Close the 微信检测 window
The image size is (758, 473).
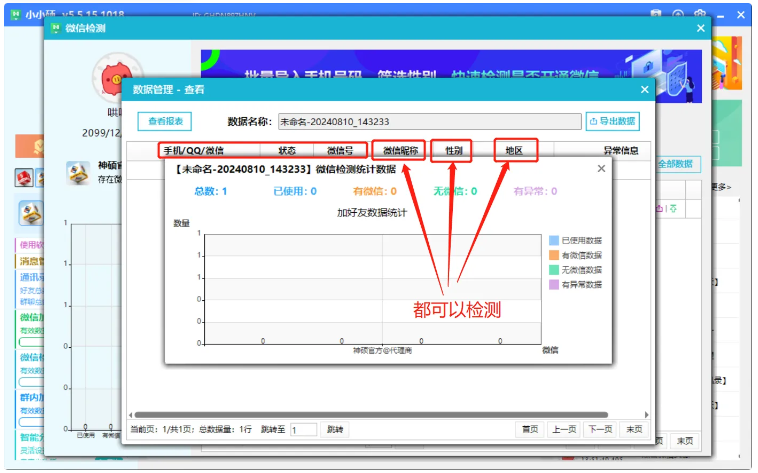700,28
